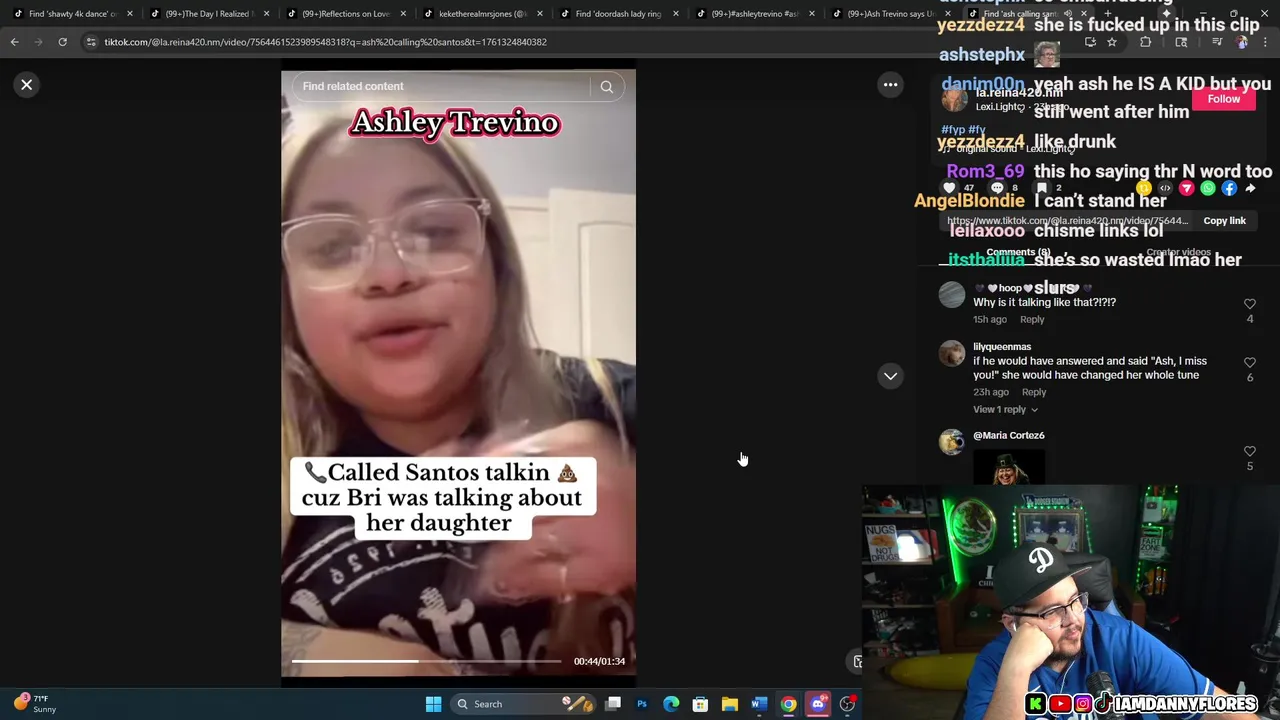Open Windows Start menu
The image size is (1280, 720).
[433, 704]
